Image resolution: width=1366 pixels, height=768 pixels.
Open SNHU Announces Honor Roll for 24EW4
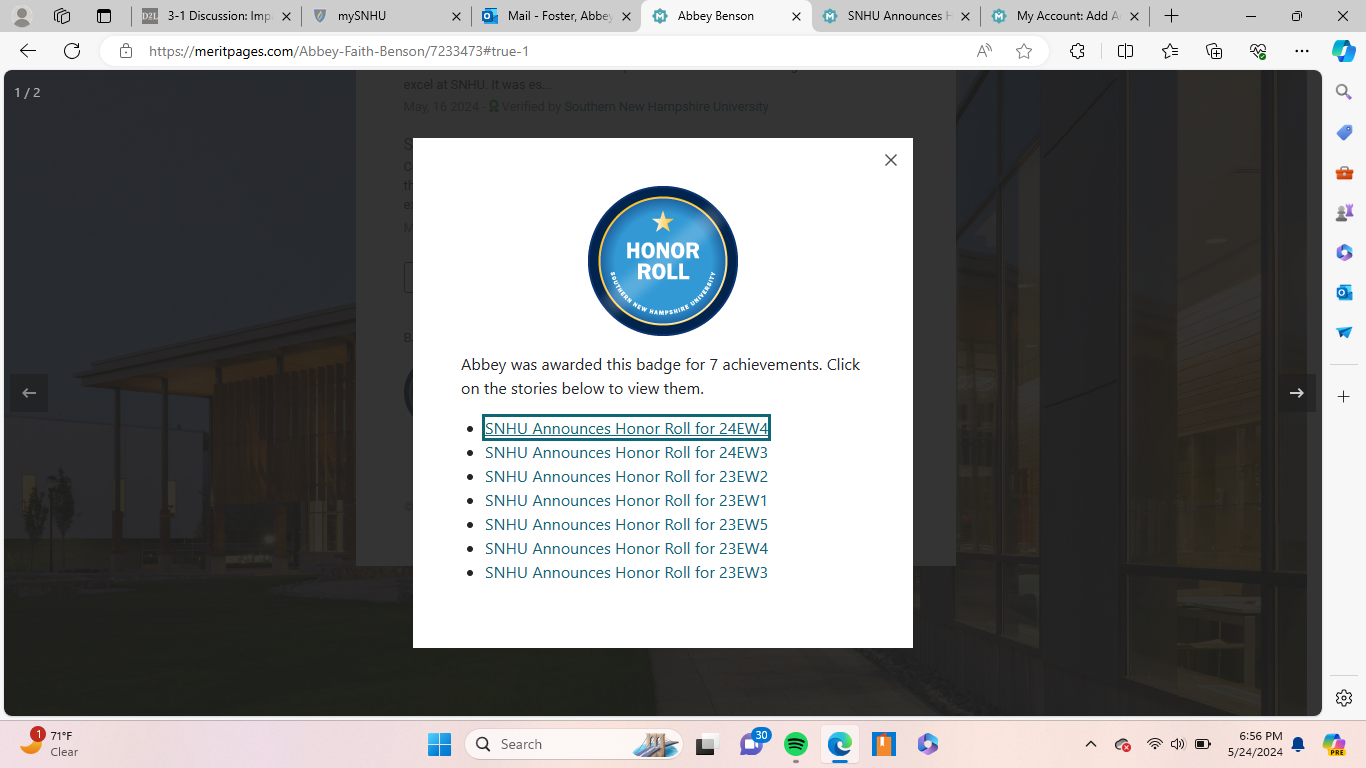click(x=626, y=428)
